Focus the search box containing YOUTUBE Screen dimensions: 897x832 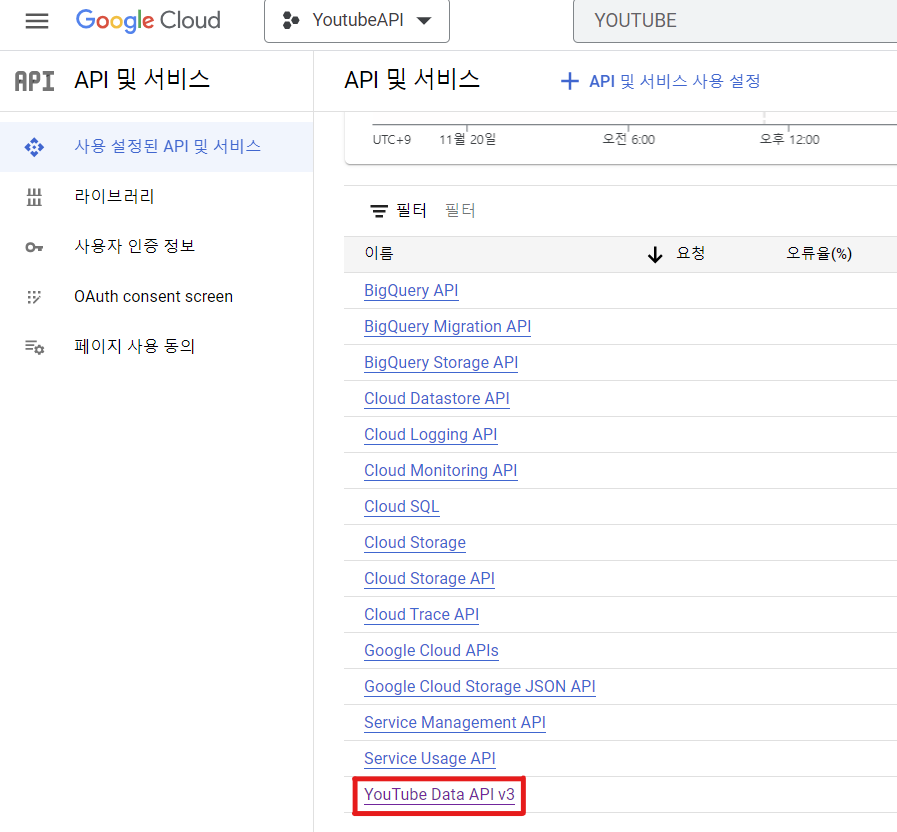(x=735, y=21)
